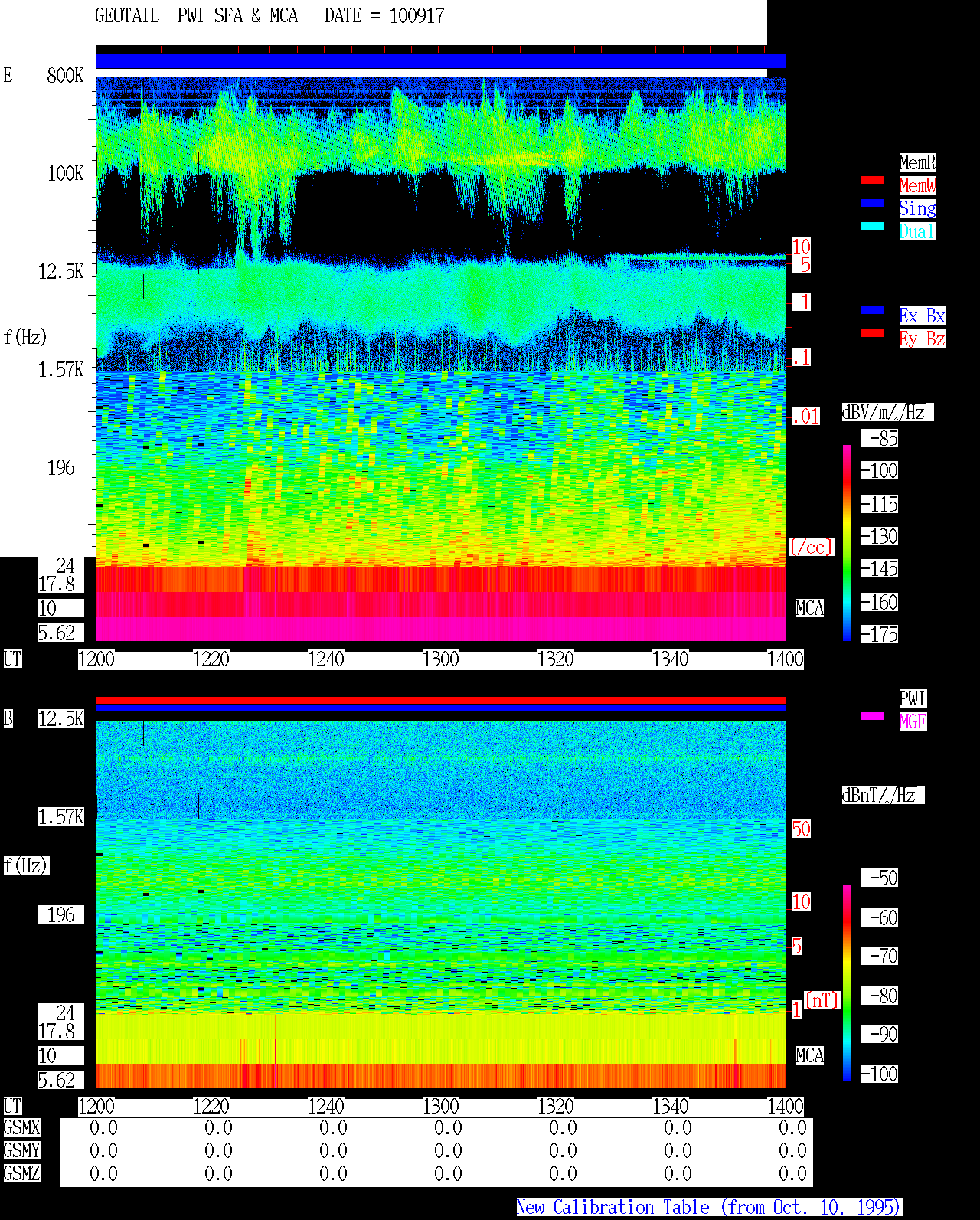Click the cyan Dual legend swatch
The height and width of the screenshot is (1220, 980).
pos(873,226)
